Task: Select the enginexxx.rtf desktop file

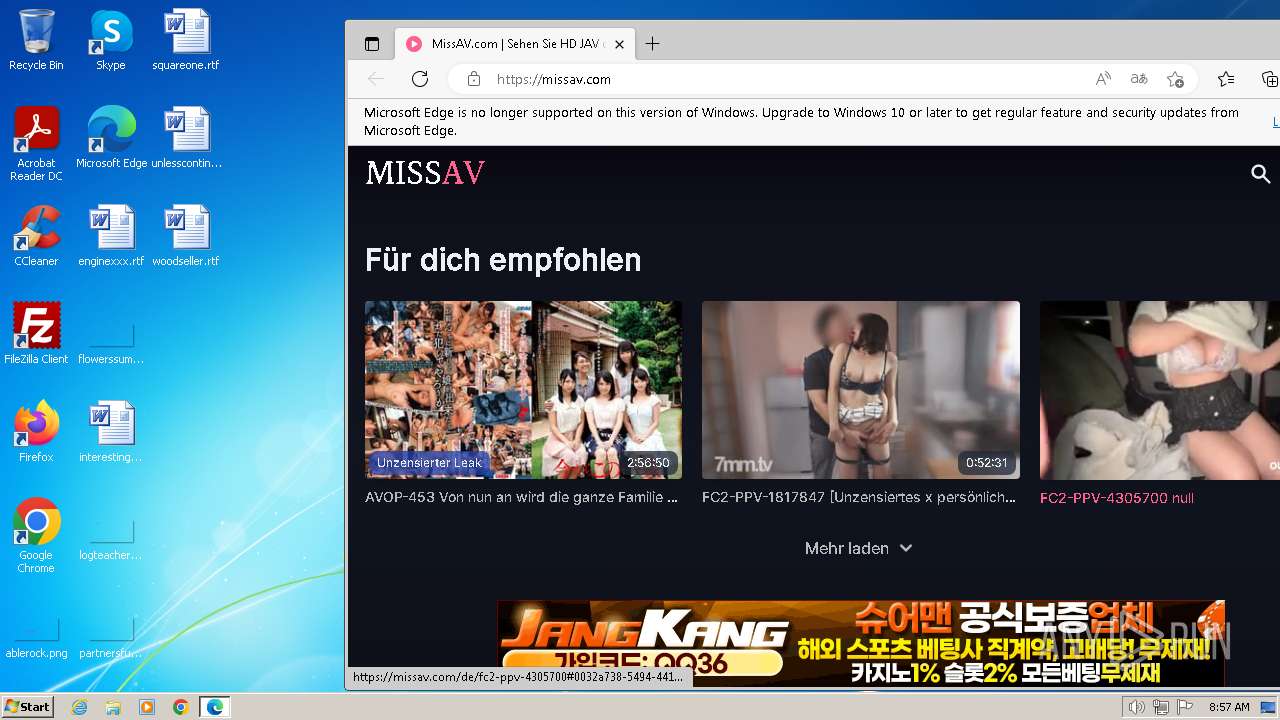Action: [111, 236]
